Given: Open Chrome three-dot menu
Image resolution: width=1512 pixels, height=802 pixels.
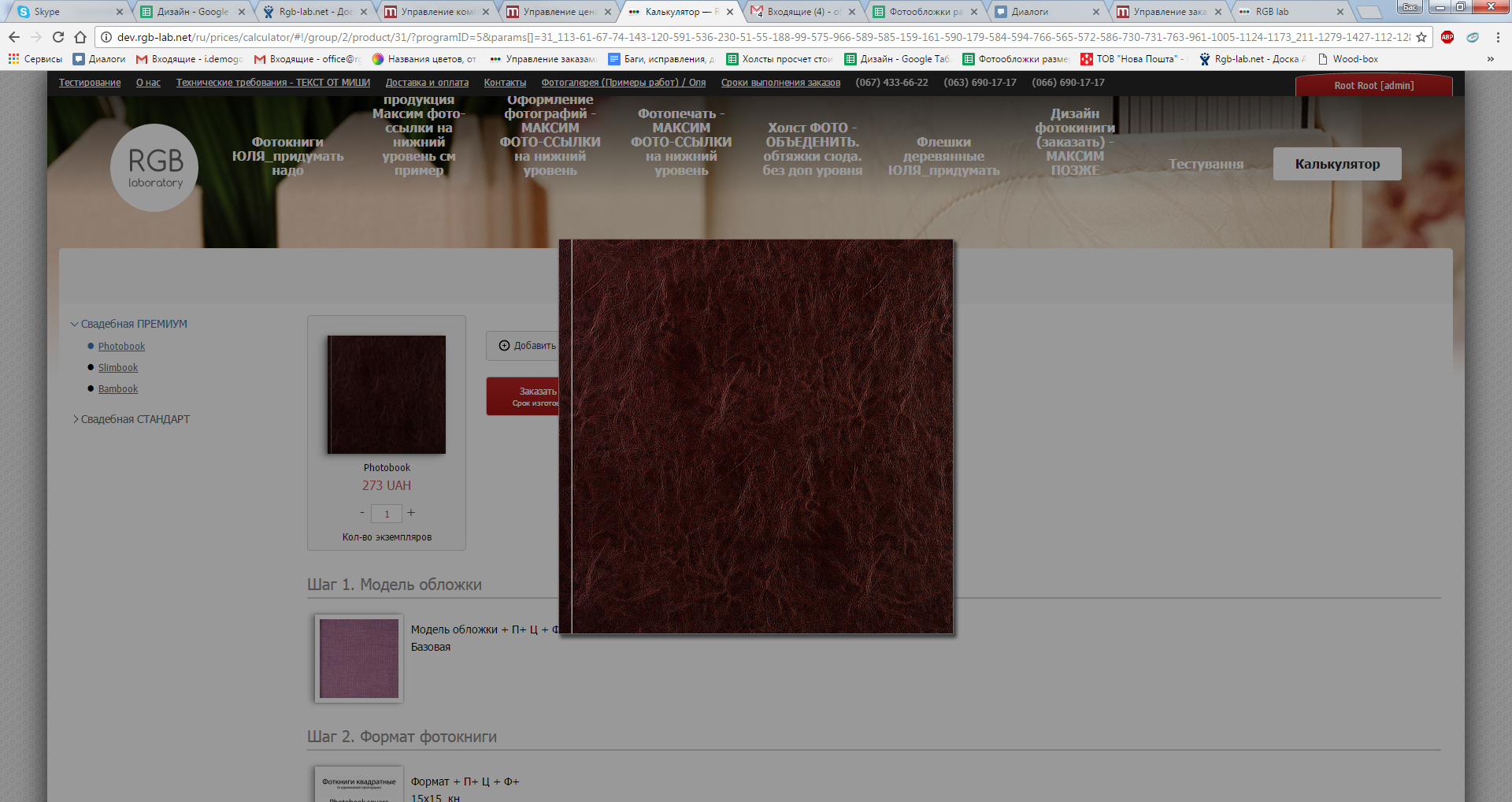Looking at the screenshot, I should pyautogui.click(x=1498, y=37).
